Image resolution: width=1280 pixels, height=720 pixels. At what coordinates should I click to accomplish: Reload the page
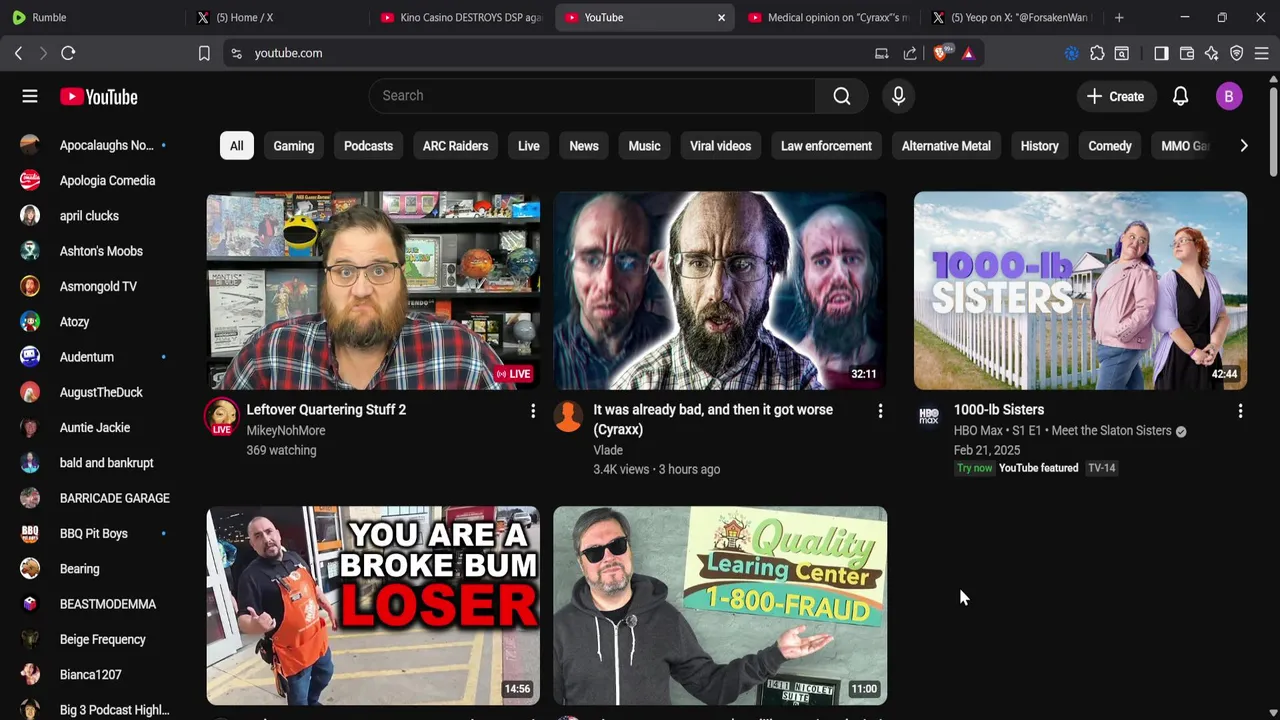68,53
